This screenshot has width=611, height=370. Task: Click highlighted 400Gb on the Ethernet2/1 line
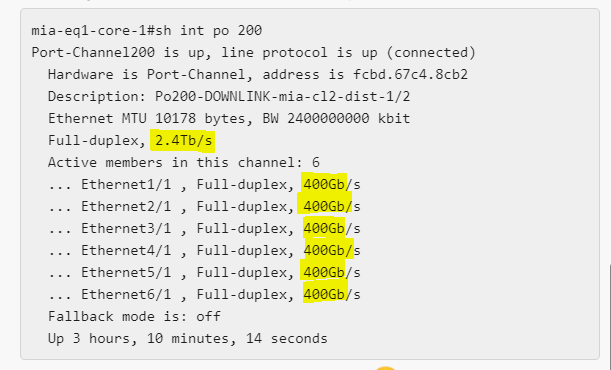point(325,206)
